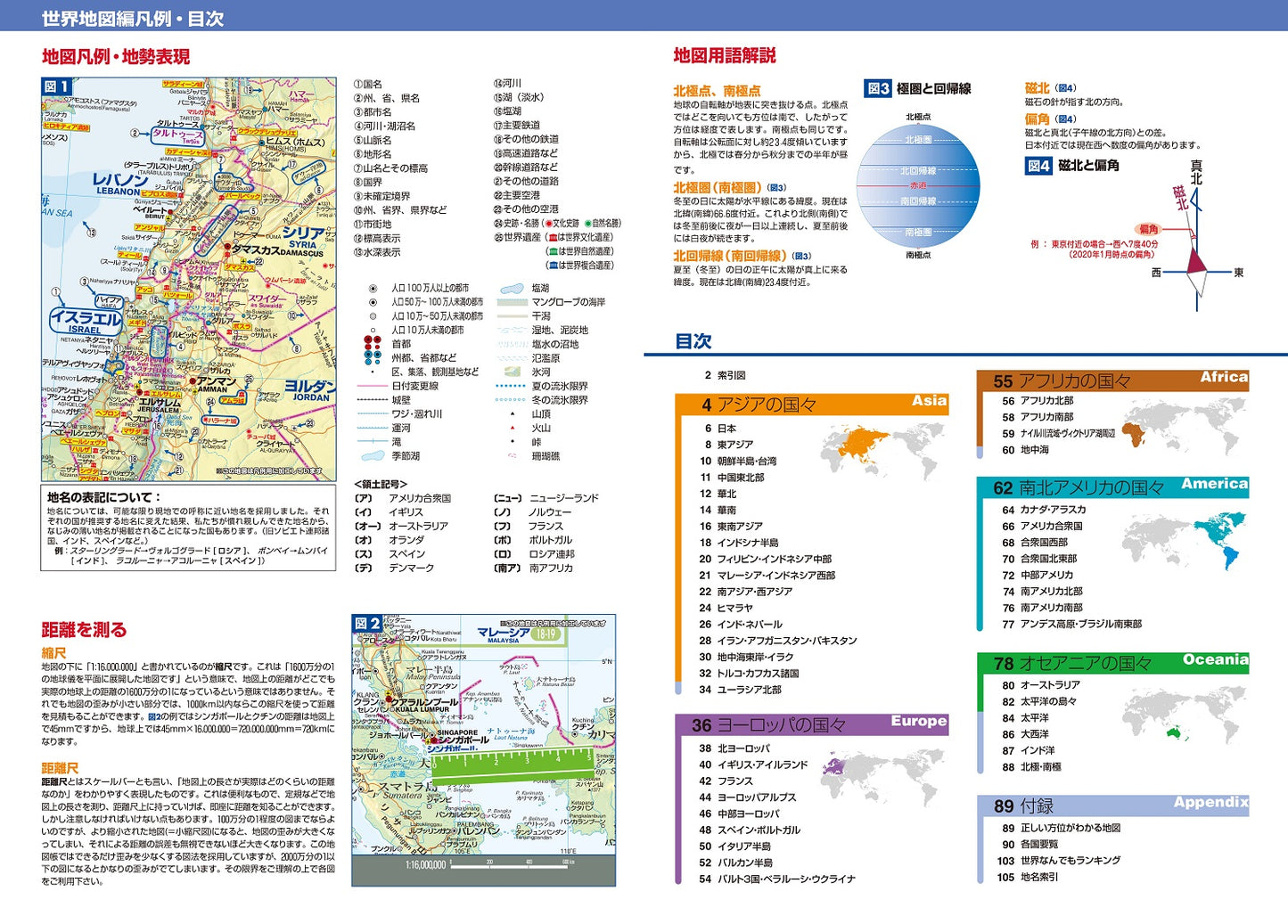Open the 地名索引 entry under 付録

(1039, 877)
